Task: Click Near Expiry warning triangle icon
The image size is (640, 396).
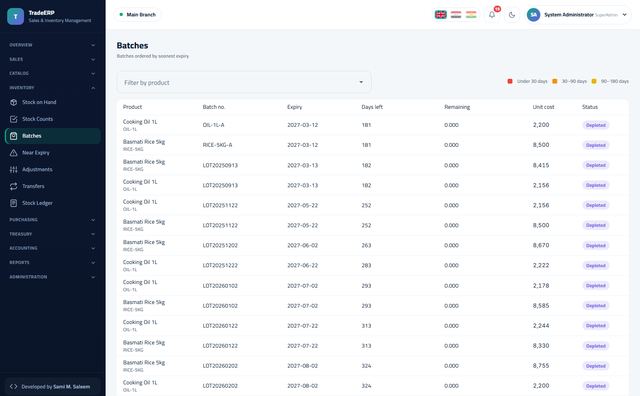Action: click(x=13, y=153)
